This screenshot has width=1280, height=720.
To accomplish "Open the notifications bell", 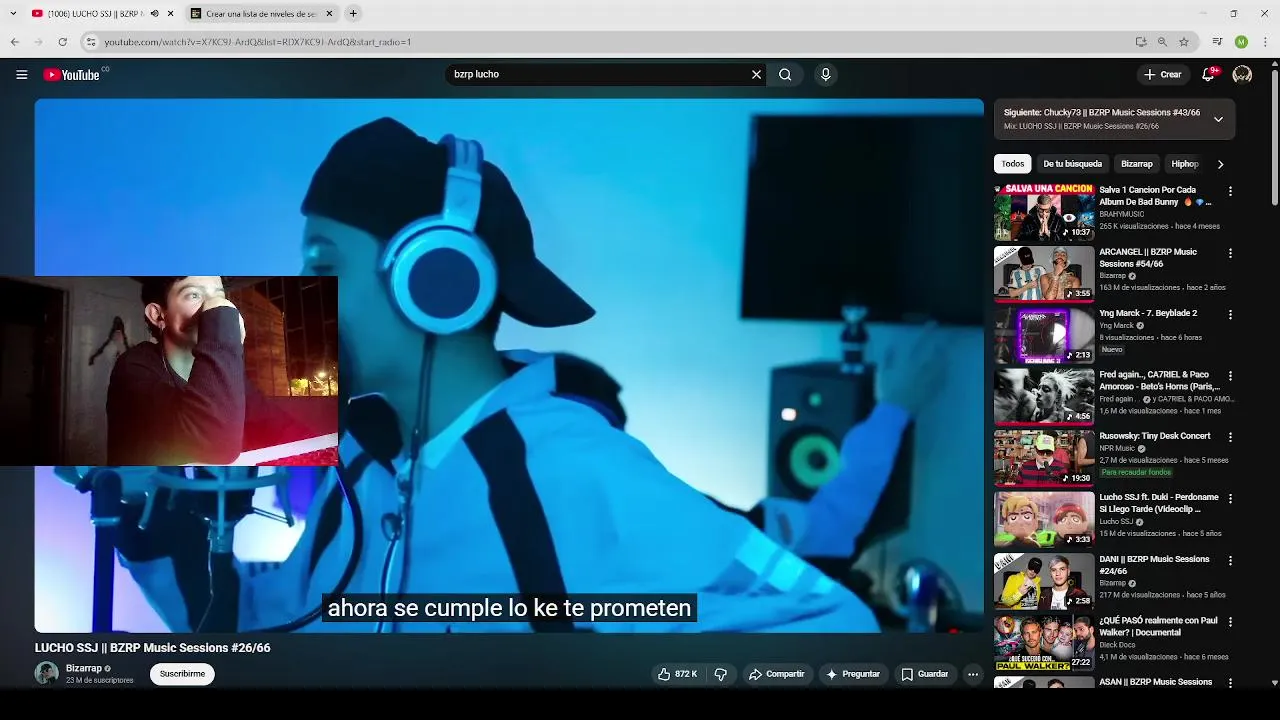I will tap(1208, 74).
